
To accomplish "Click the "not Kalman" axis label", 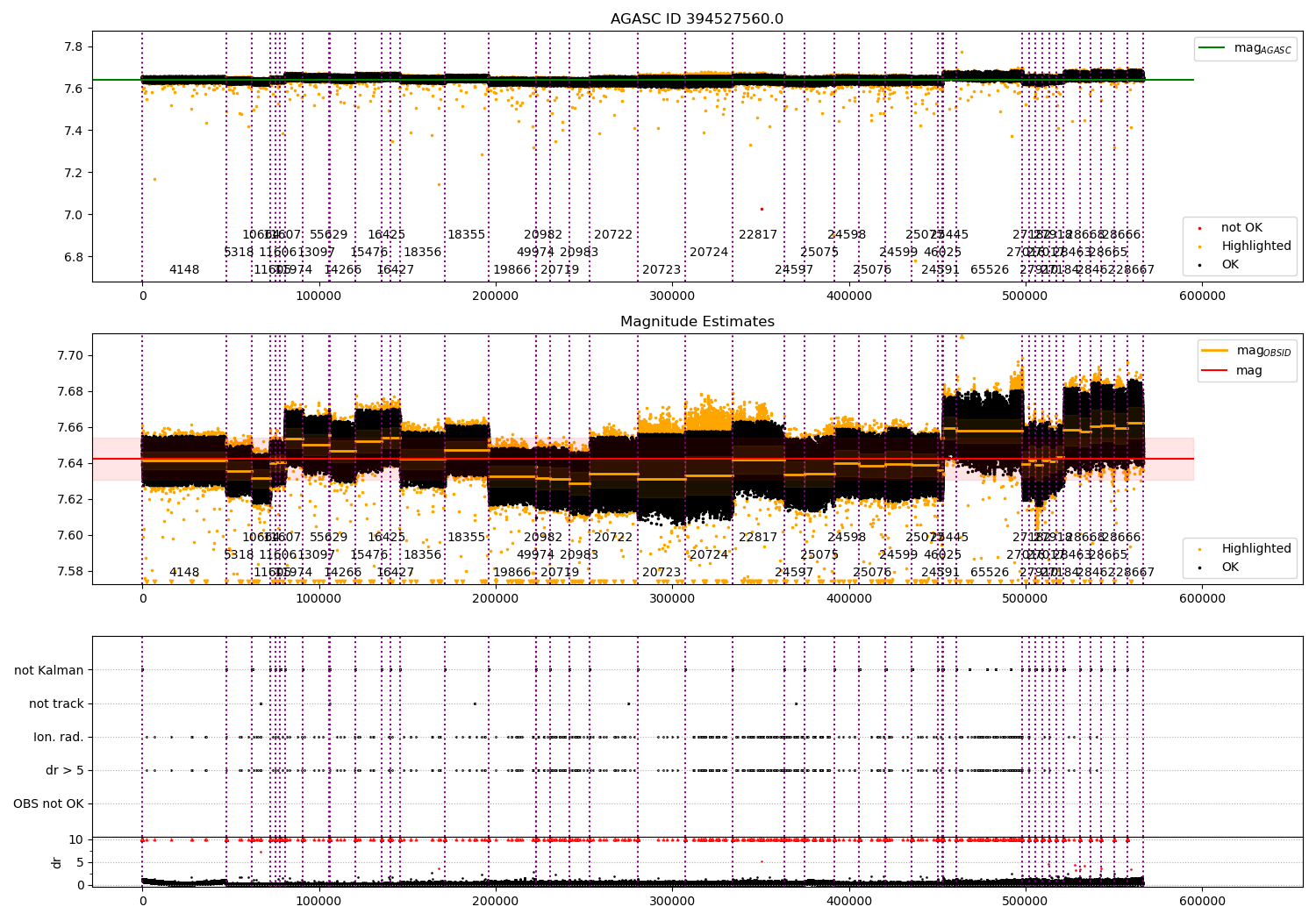I will [x=49, y=670].
